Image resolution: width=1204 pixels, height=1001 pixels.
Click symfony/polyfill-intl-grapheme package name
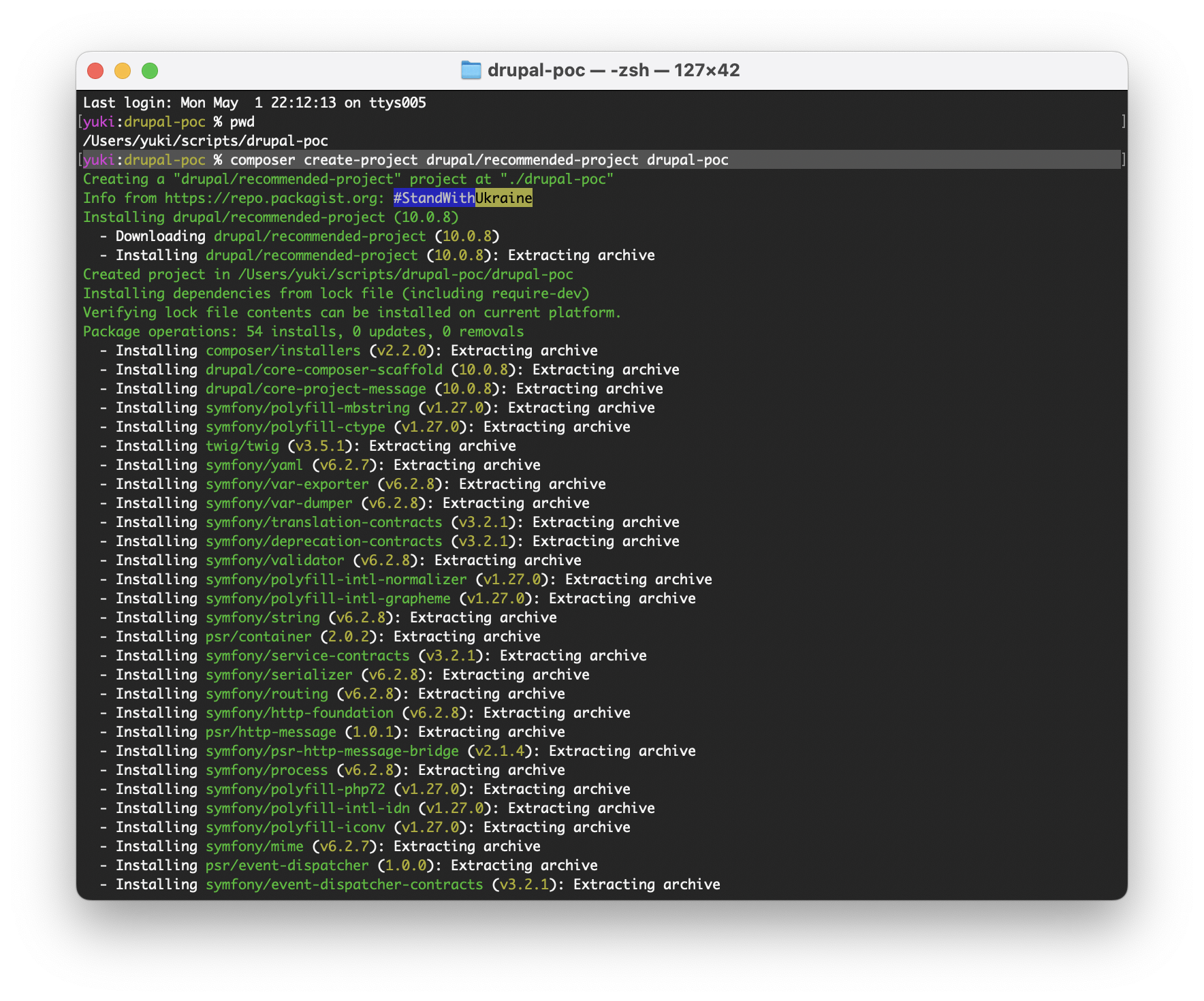tap(328, 599)
